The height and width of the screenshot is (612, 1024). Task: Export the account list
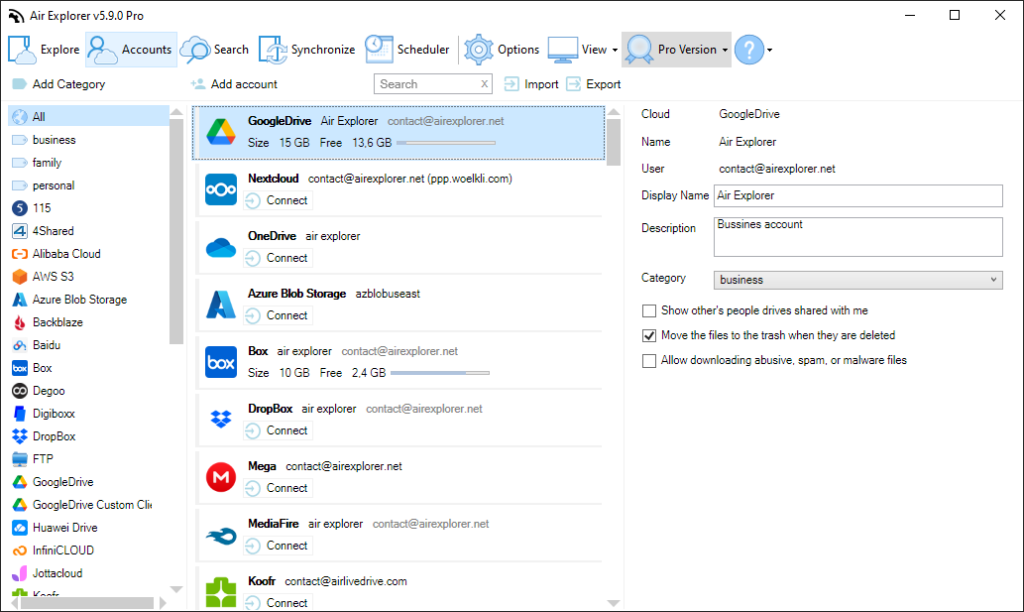pyautogui.click(x=593, y=84)
